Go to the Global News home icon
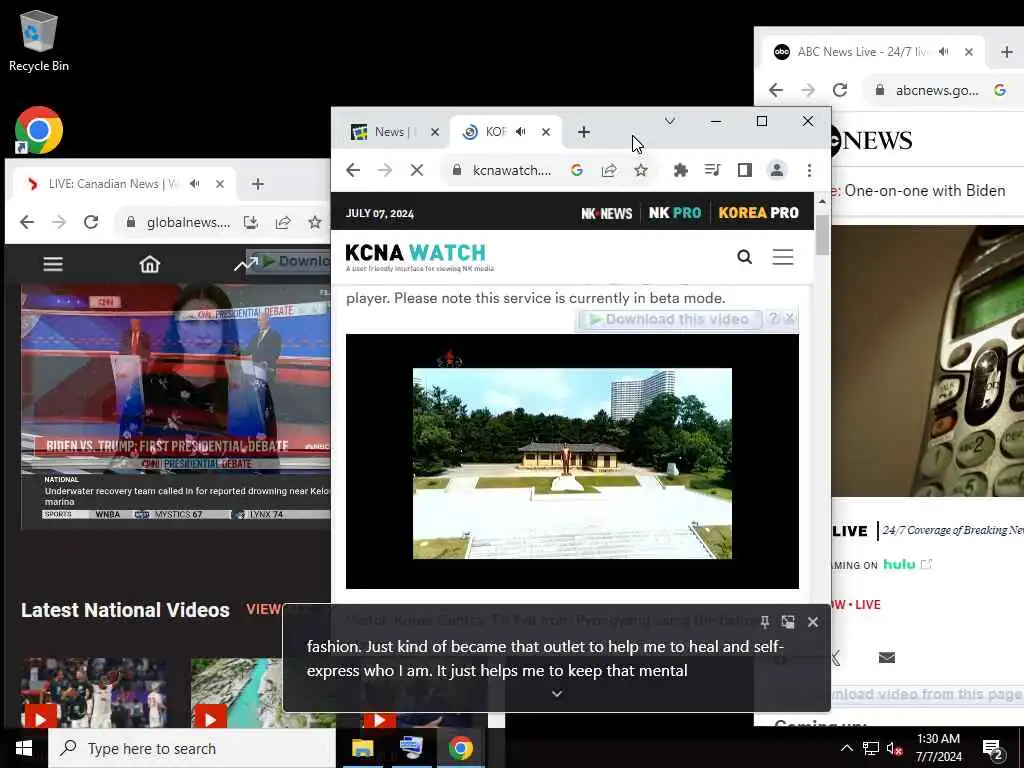Image resolution: width=1024 pixels, height=768 pixels. [150, 264]
